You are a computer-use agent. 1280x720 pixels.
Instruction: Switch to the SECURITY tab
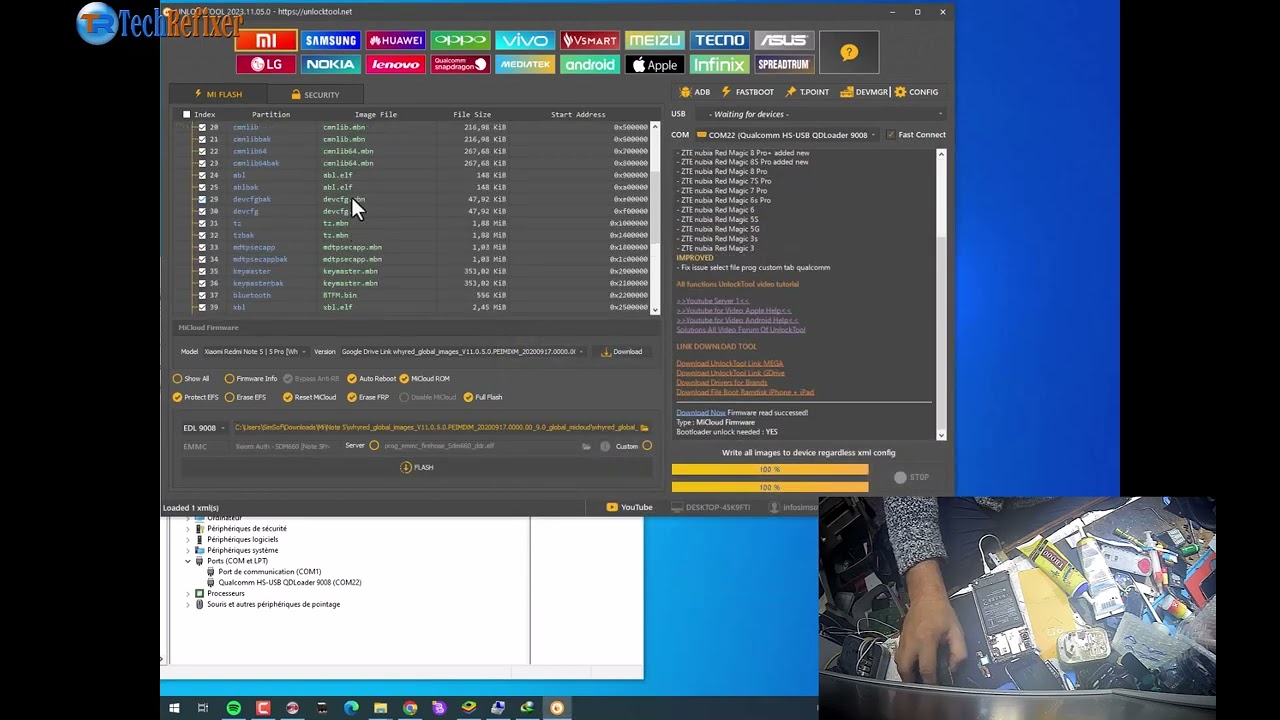(x=315, y=94)
